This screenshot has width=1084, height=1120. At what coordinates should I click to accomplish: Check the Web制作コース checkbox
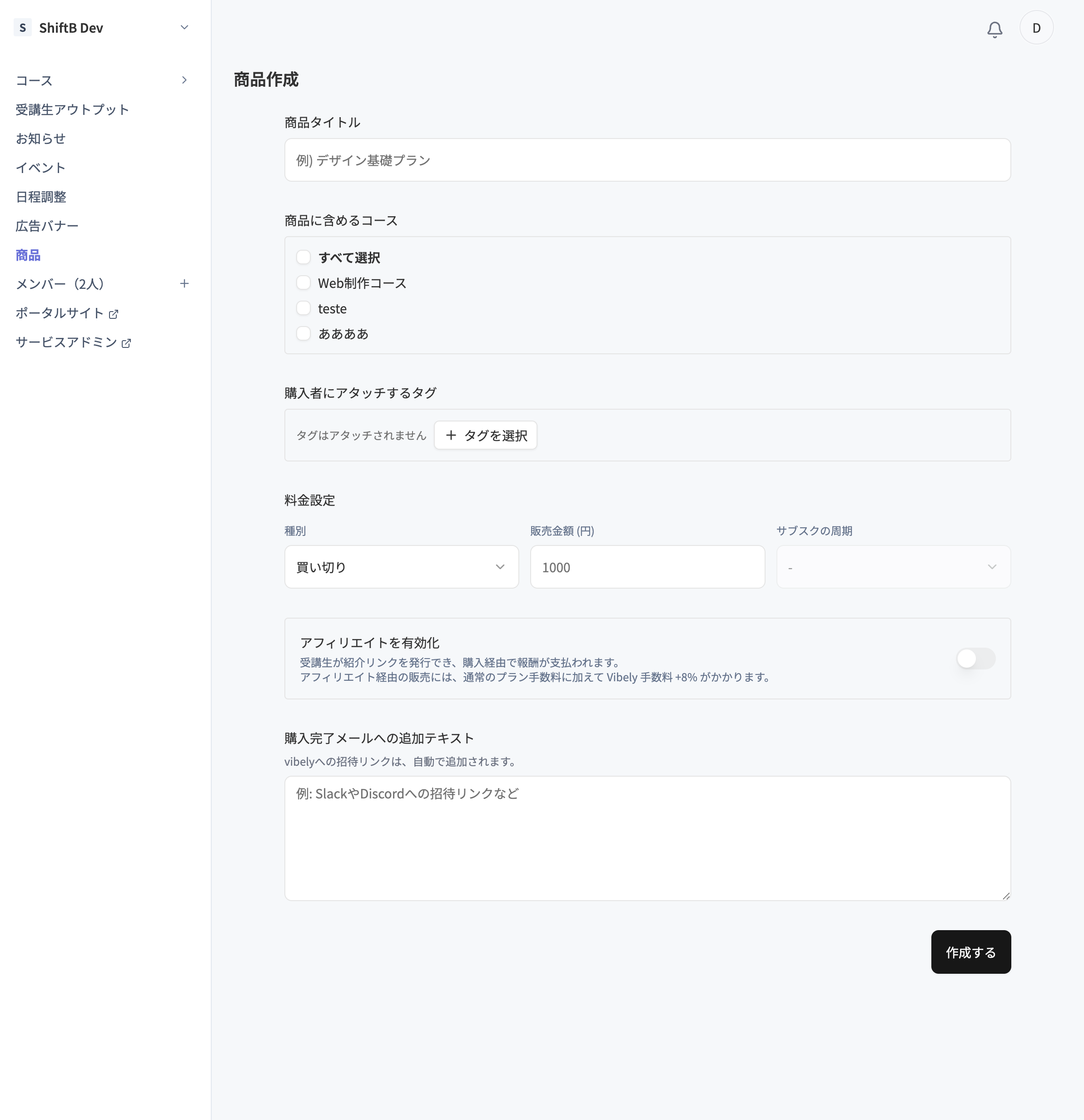(x=303, y=283)
